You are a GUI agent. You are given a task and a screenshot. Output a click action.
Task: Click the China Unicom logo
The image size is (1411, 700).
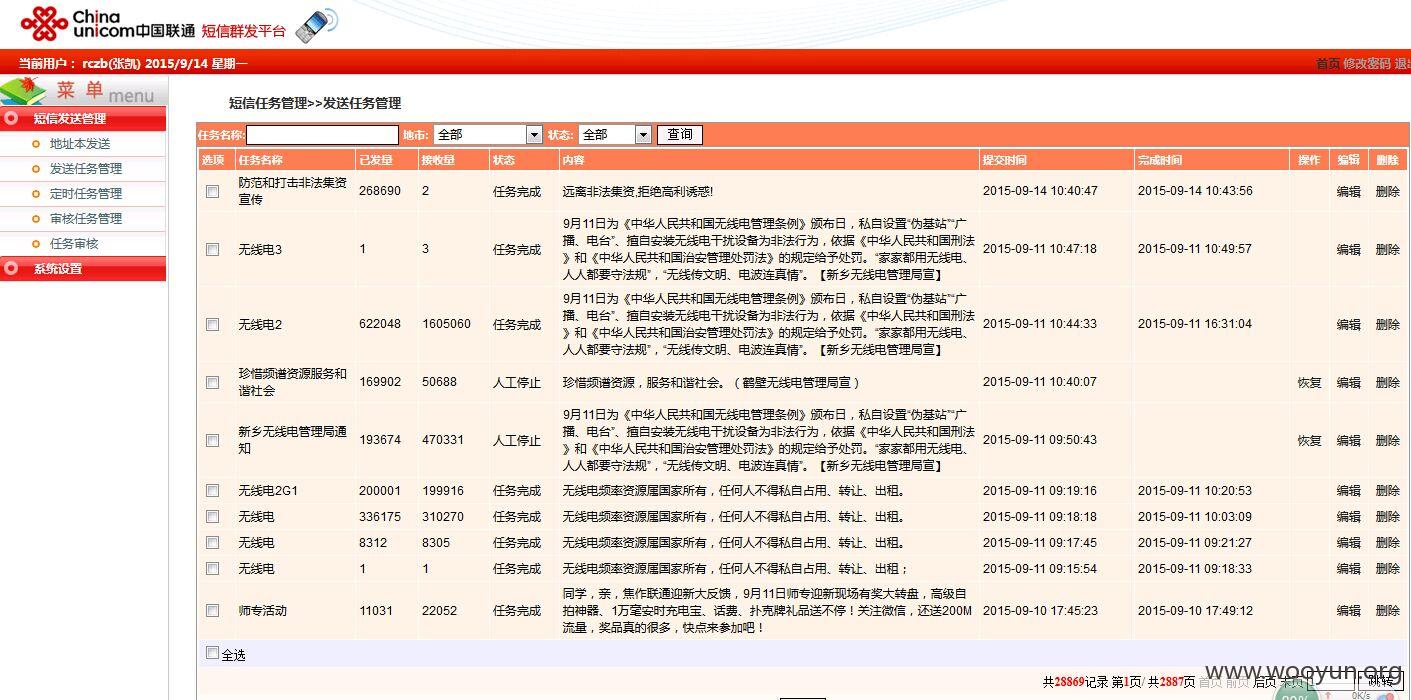(108, 23)
